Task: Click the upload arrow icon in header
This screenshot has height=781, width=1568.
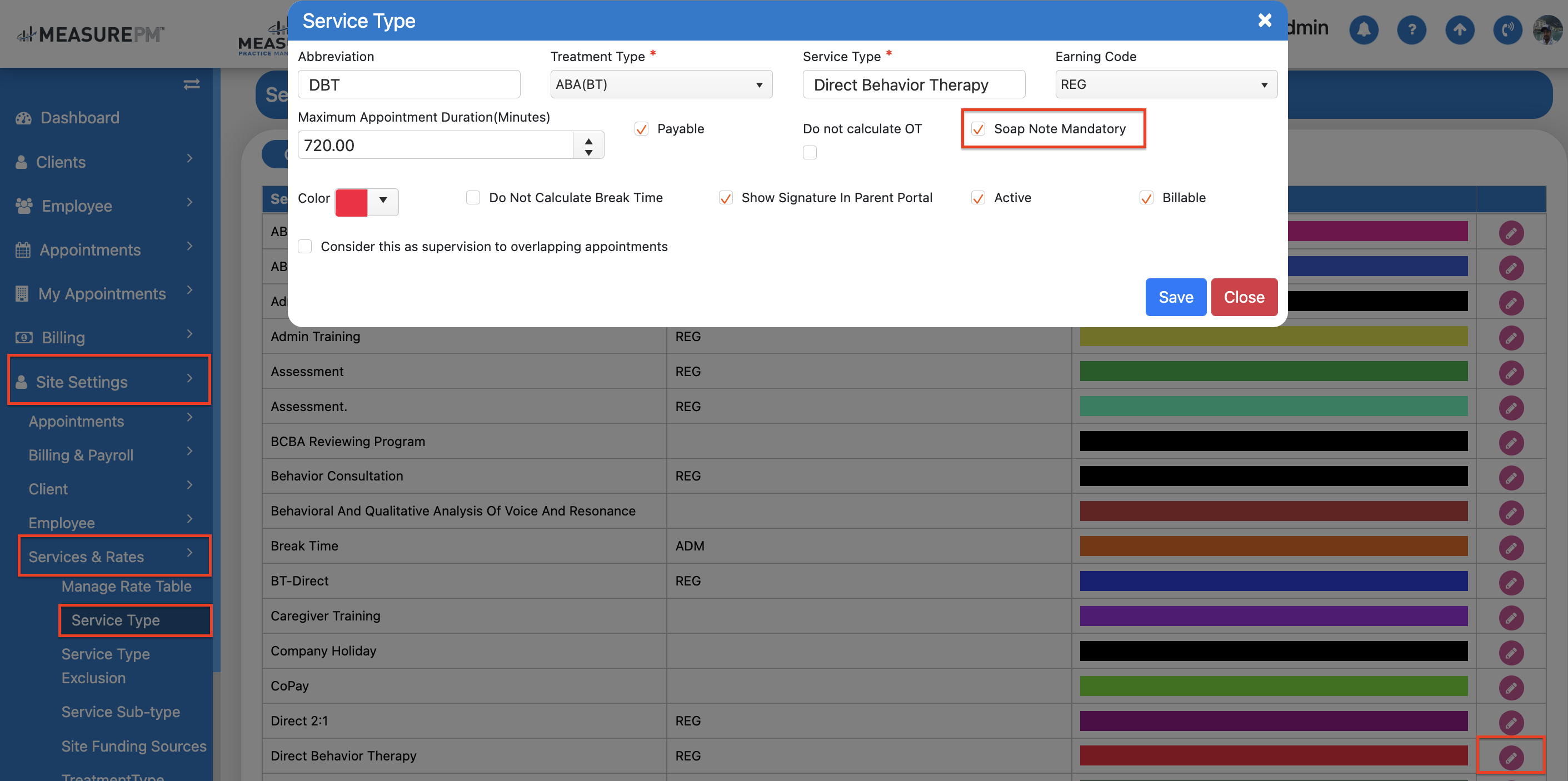Action: pos(1459,29)
